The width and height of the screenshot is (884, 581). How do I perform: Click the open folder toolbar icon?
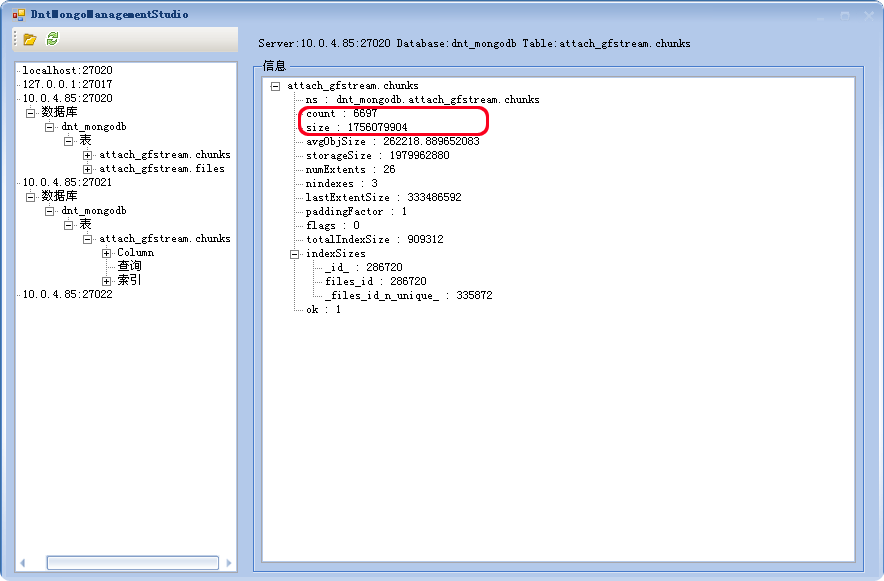[x=30, y=39]
